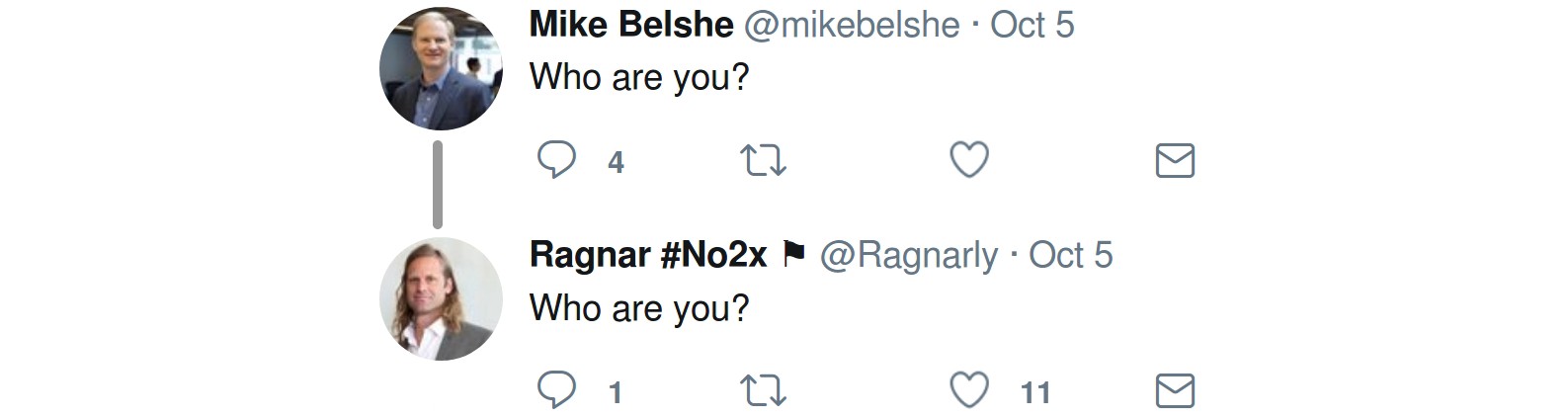Click the Ragnar #No2x display name
1568x417 pixels.
pyautogui.click(x=648, y=255)
